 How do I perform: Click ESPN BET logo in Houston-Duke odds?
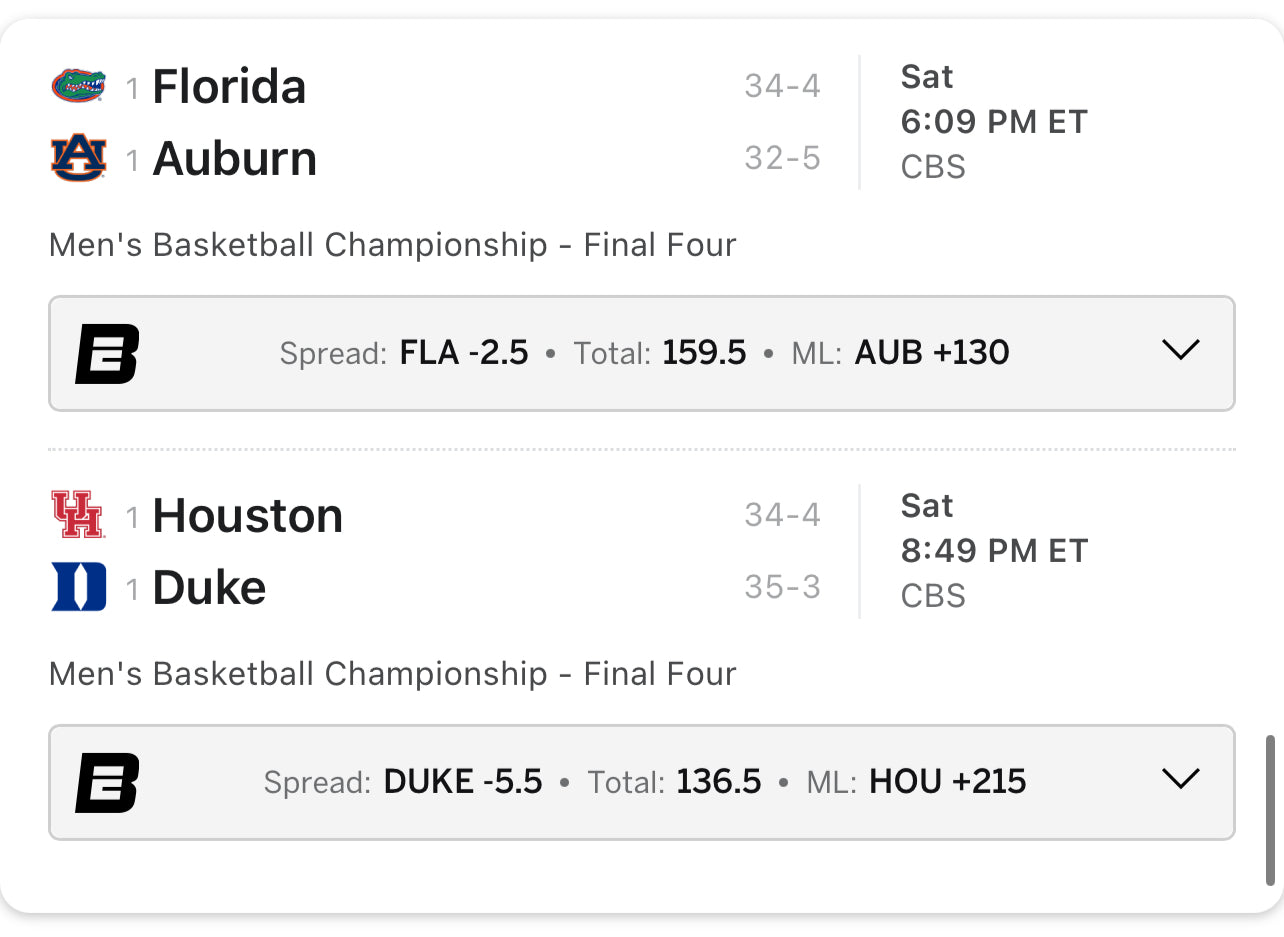[107, 783]
